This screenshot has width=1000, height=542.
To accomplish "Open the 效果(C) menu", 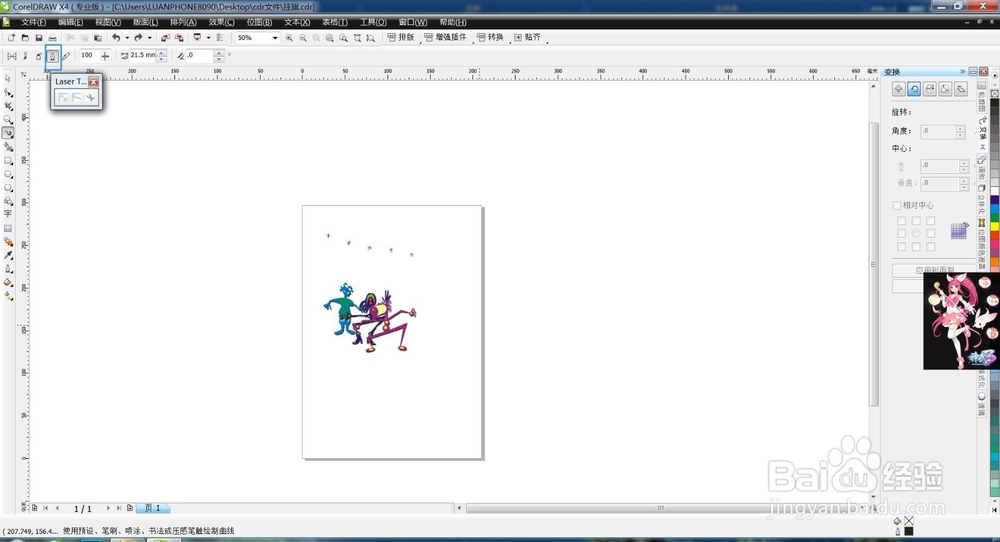I will [221, 22].
